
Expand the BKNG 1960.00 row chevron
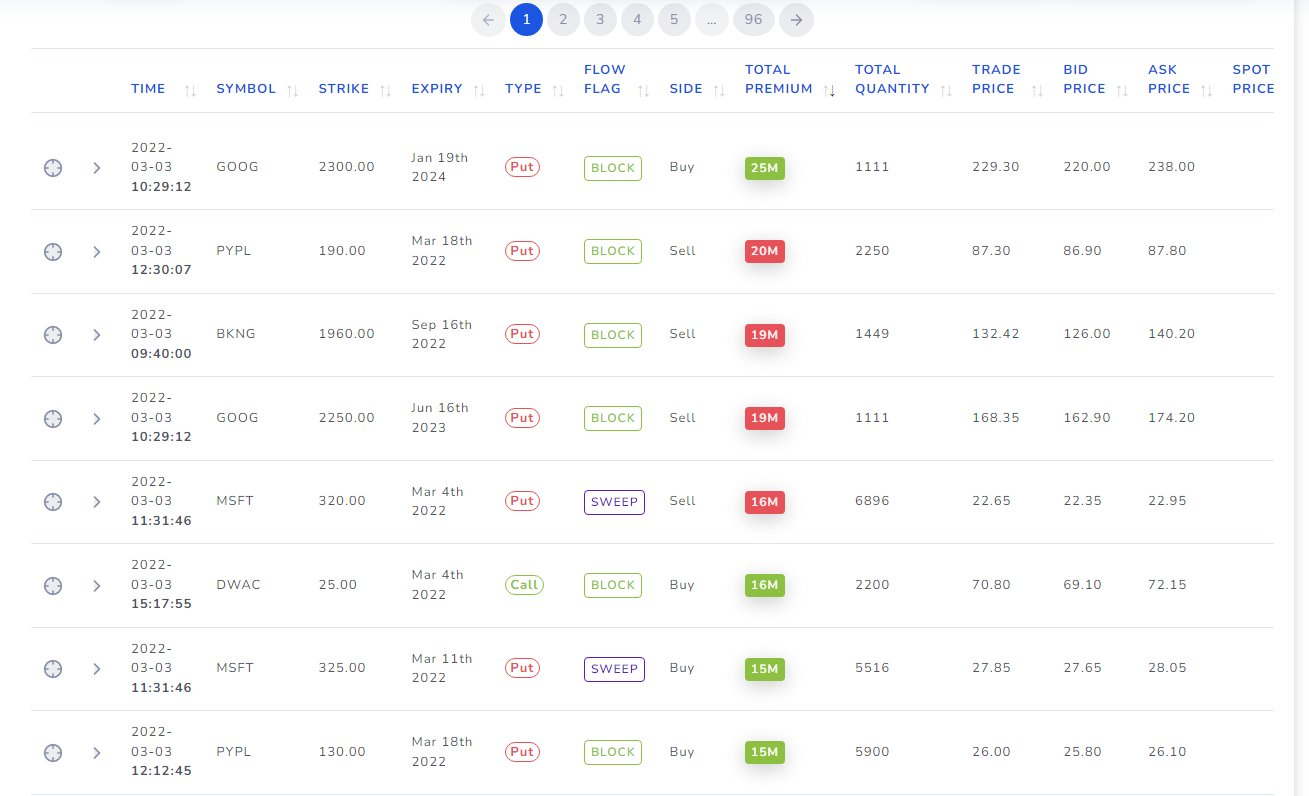97,335
